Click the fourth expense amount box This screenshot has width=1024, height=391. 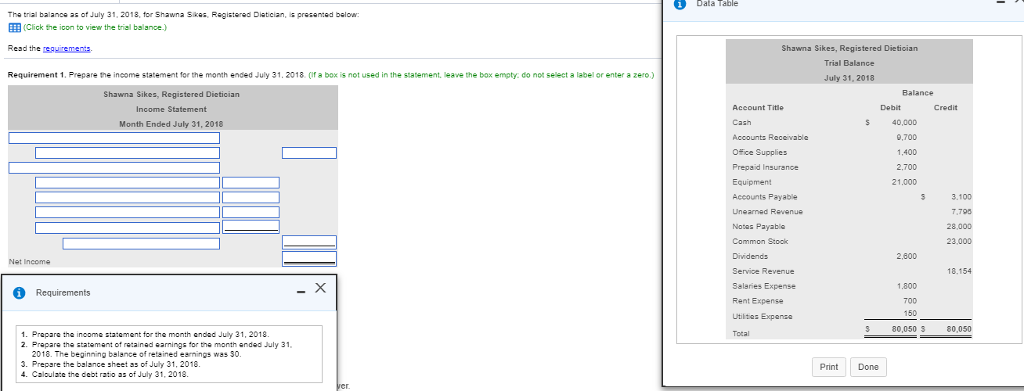coord(251,227)
